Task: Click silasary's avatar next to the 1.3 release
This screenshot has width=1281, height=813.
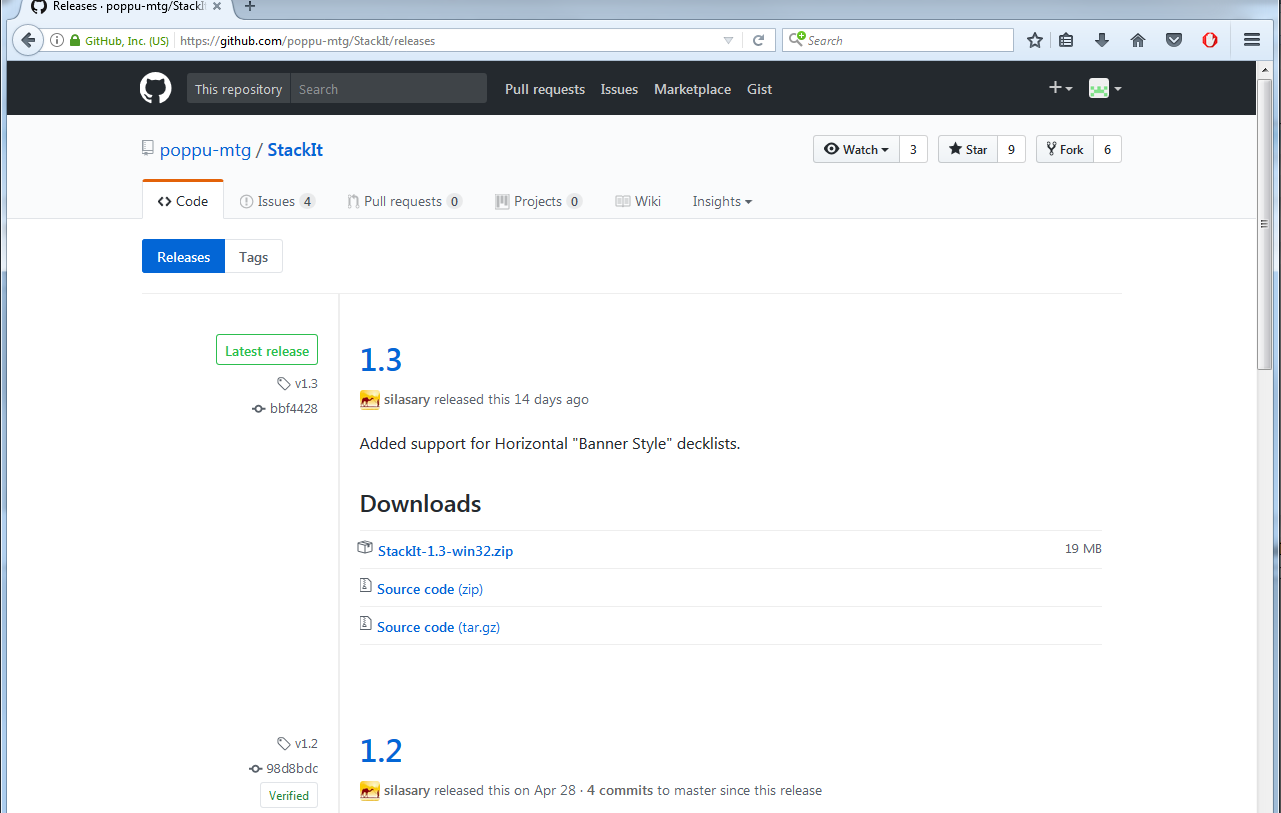Action: tap(368, 399)
